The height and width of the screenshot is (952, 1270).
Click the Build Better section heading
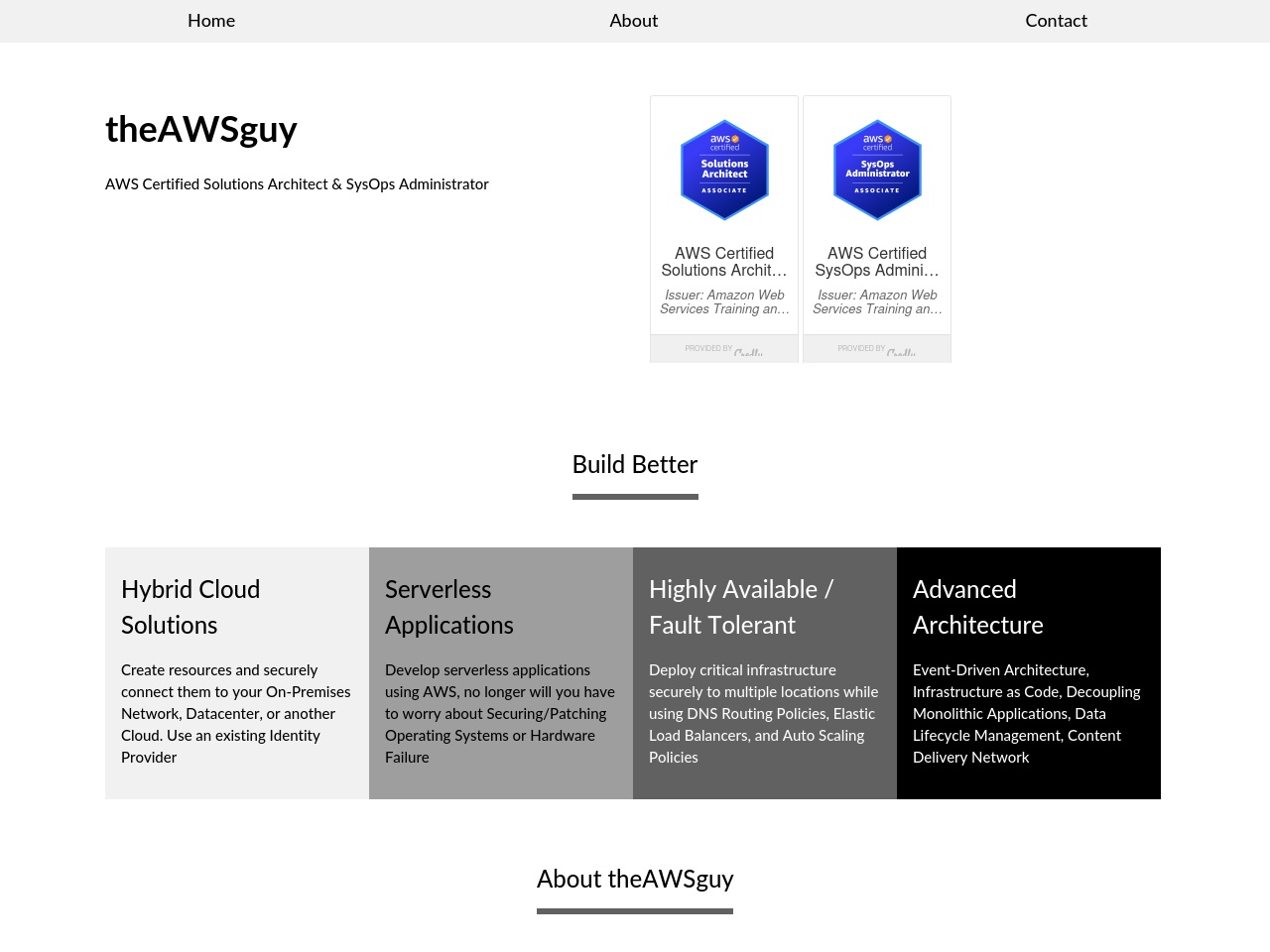point(635,464)
